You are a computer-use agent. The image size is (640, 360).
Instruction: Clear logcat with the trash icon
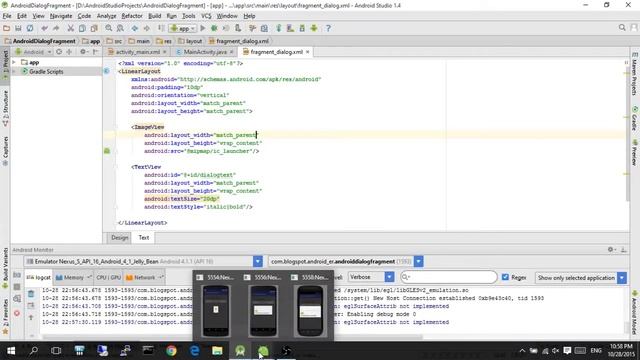(x=31, y=294)
